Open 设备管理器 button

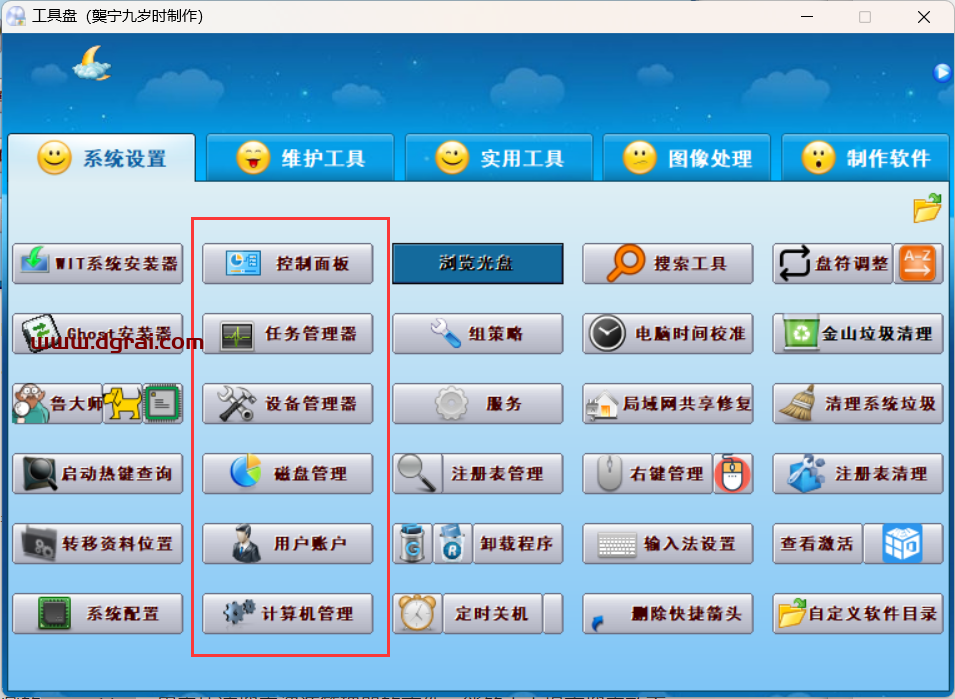[x=287, y=404]
